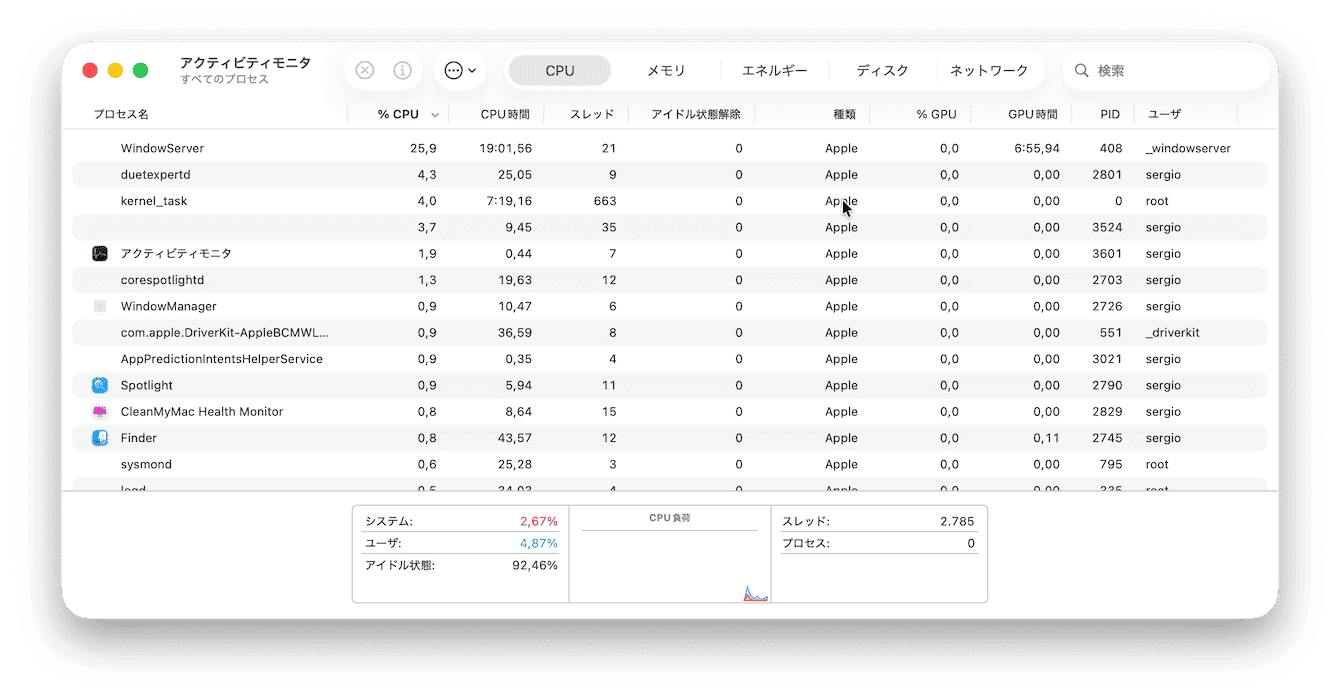Toggle % CPU column sort order
The width and height of the screenshot is (1340, 700).
click(x=398, y=114)
